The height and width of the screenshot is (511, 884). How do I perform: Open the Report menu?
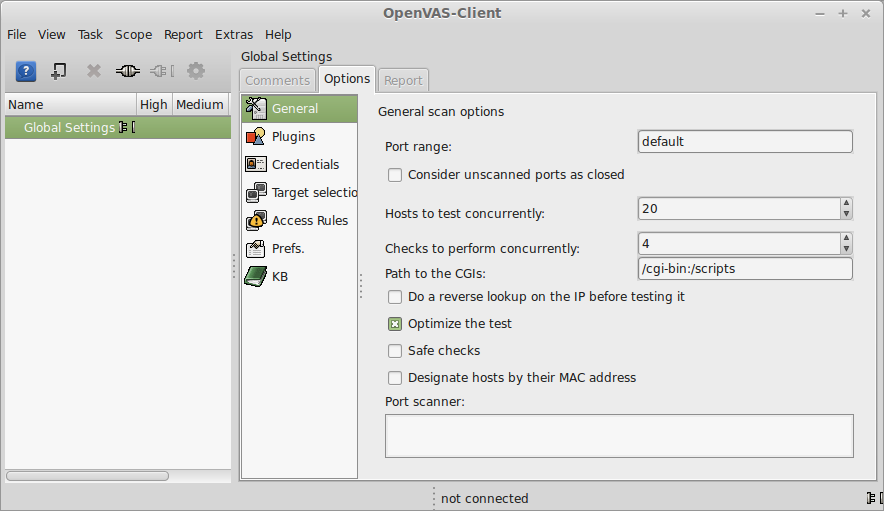183,34
